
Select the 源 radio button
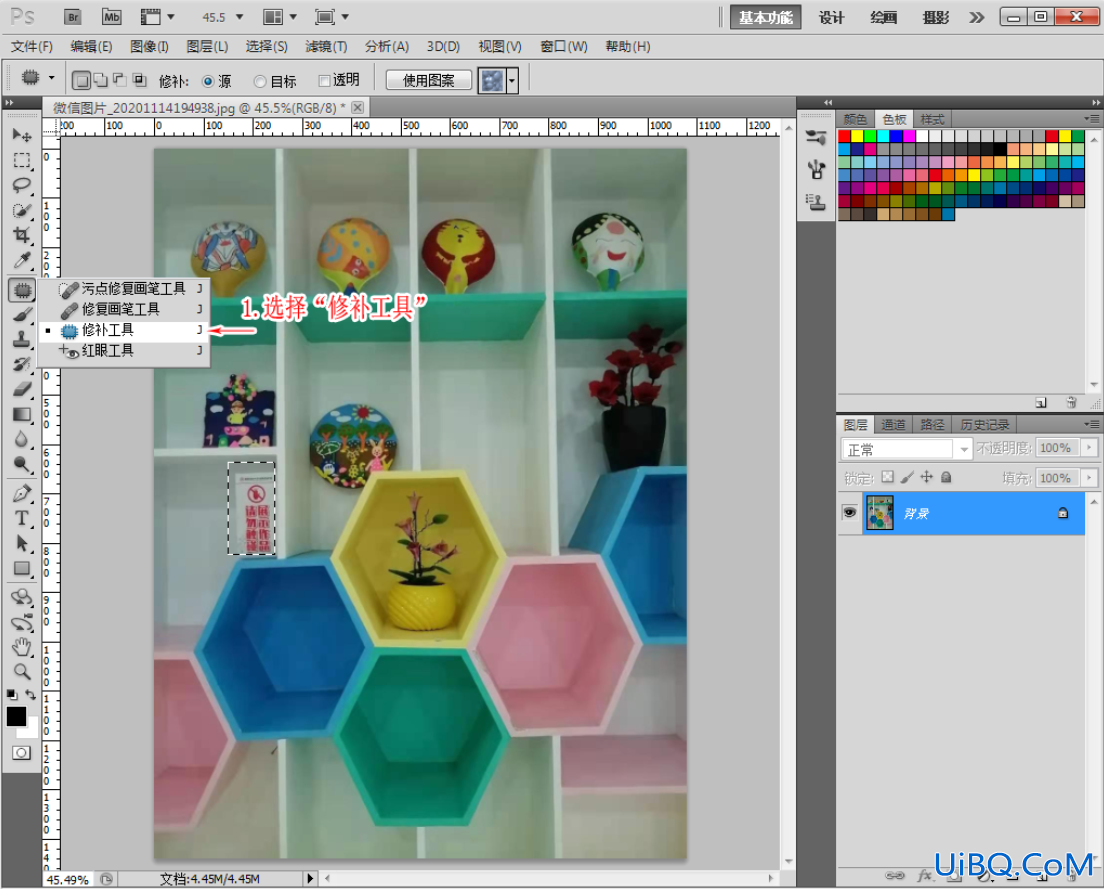(208, 82)
